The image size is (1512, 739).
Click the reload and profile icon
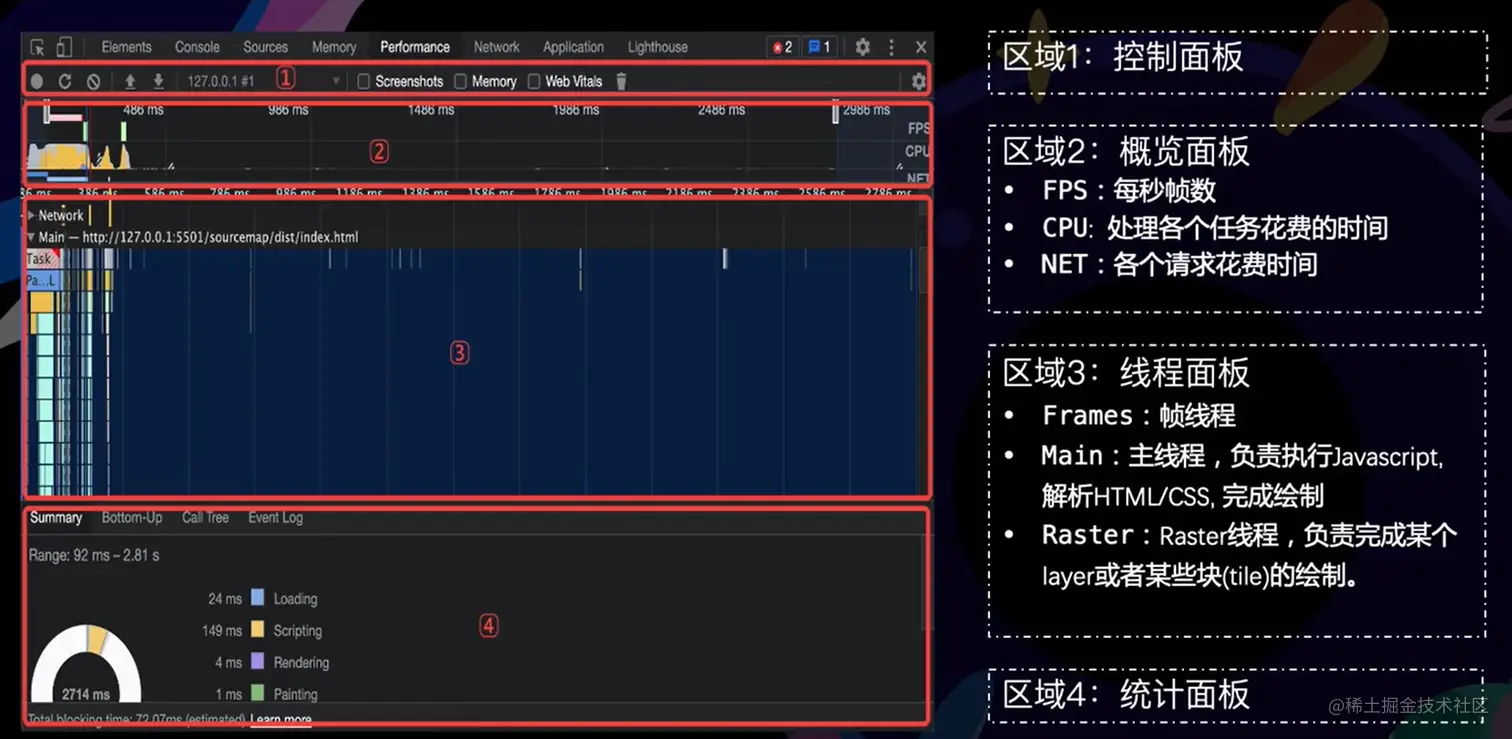(65, 82)
